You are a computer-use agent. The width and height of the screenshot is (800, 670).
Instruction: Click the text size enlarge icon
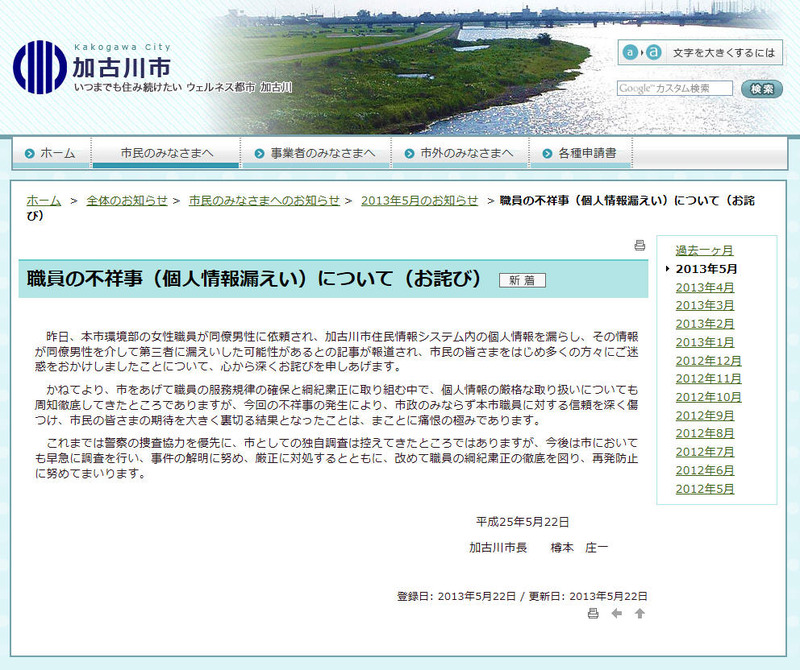click(x=641, y=52)
